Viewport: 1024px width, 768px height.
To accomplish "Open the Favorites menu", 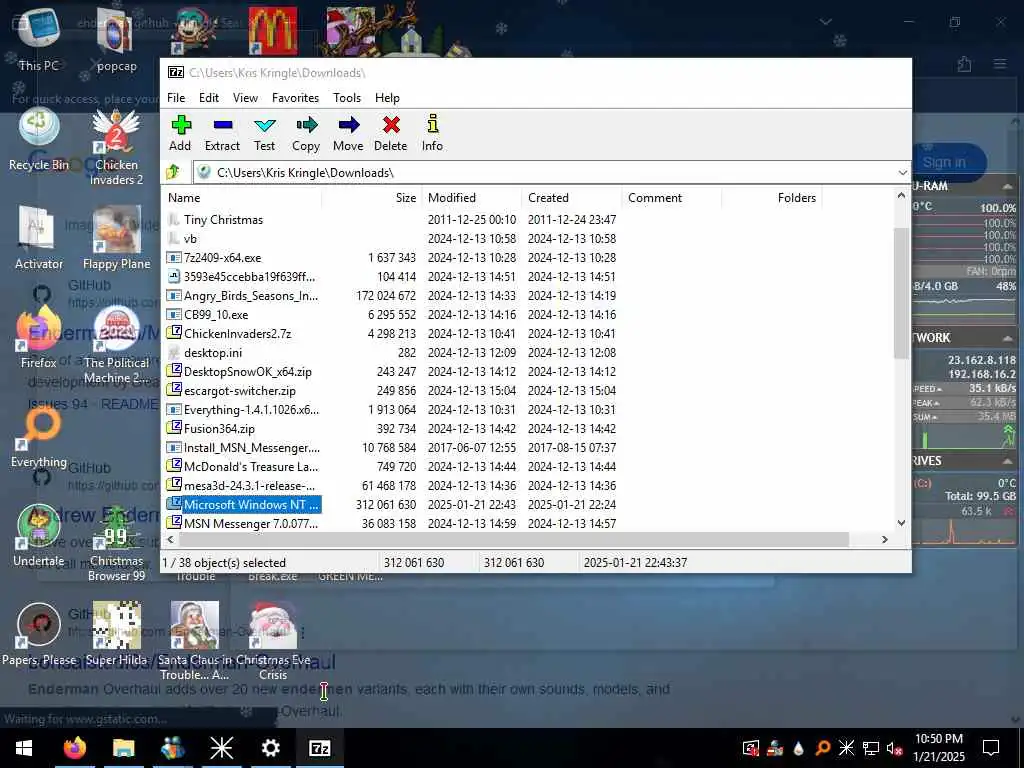I will pos(295,98).
